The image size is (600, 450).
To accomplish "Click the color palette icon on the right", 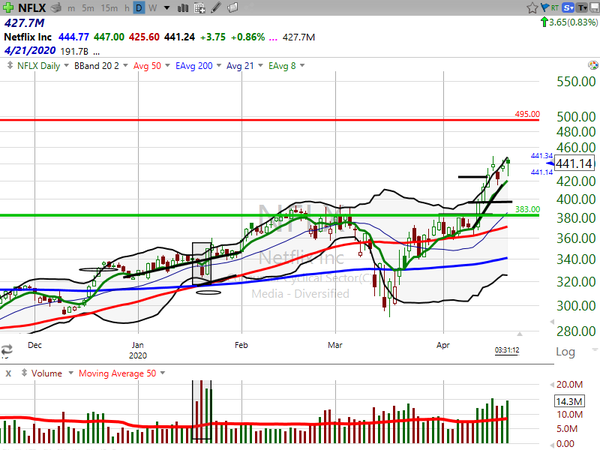I will pos(593,65).
